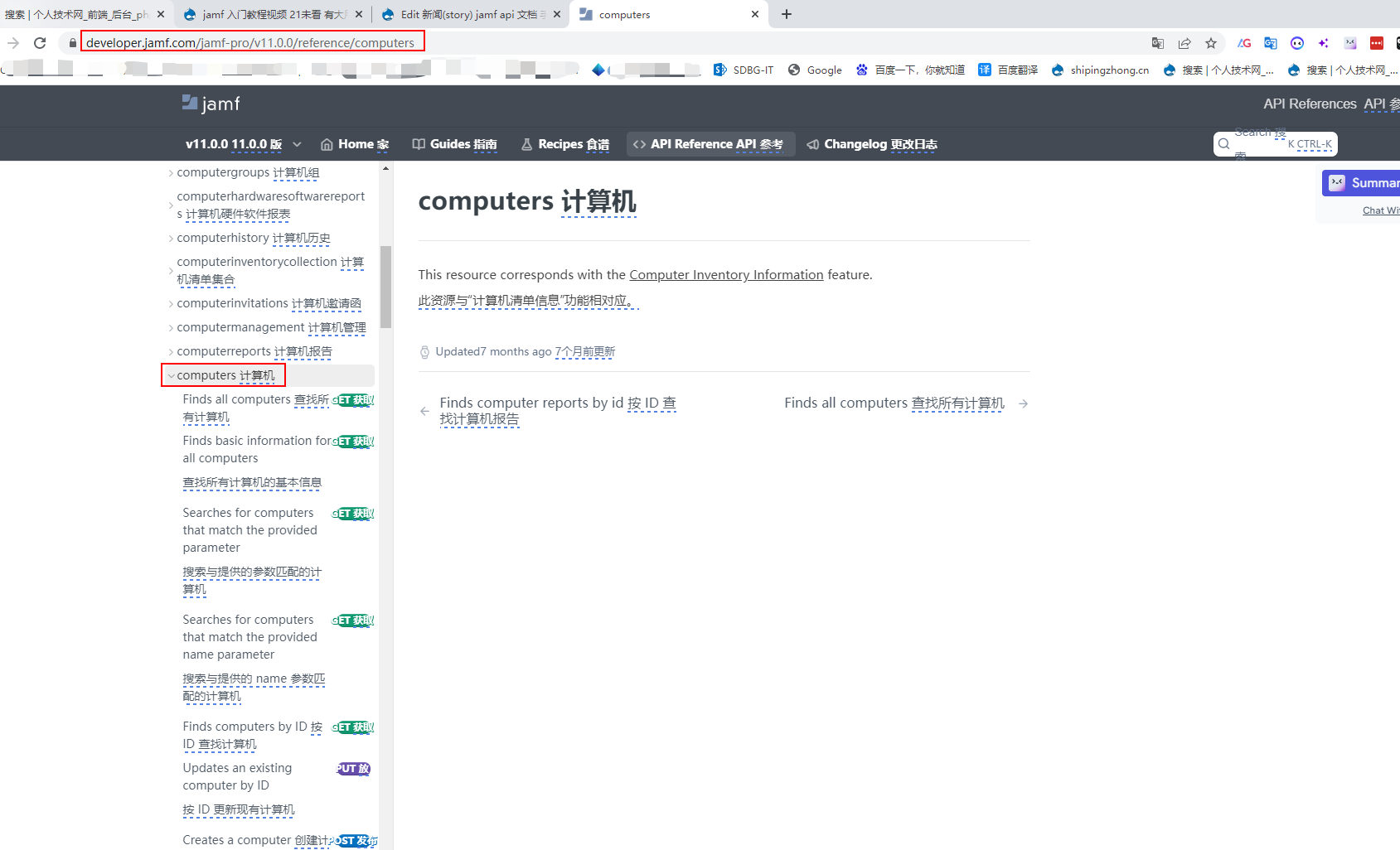Click the sidebar scroll up arrow

pyautogui.click(x=385, y=168)
